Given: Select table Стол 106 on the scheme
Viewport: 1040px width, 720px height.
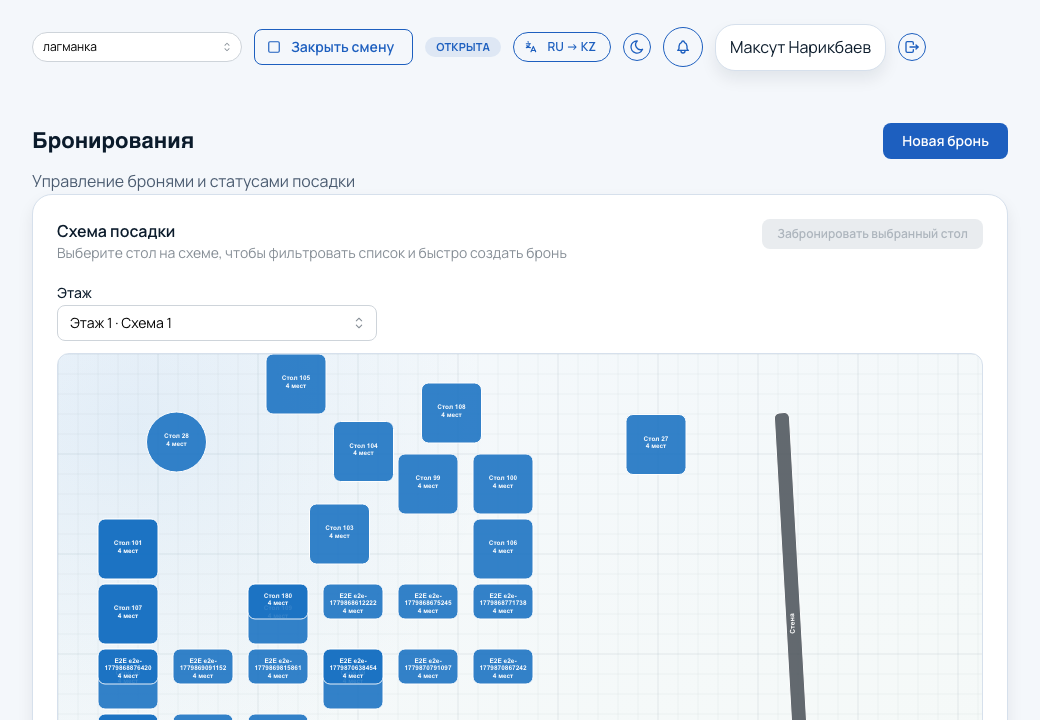Looking at the screenshot, I should pyautogui.click(x=503, y=549).
